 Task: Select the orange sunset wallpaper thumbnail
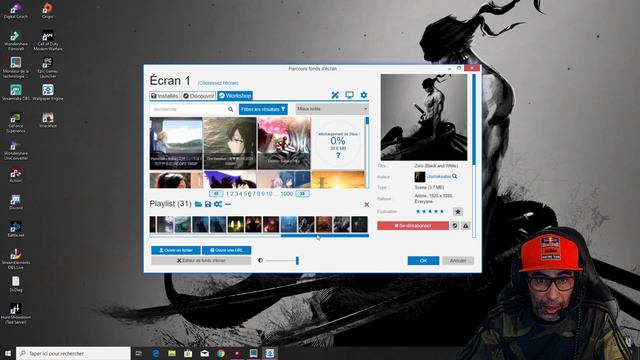click(338, 180)
